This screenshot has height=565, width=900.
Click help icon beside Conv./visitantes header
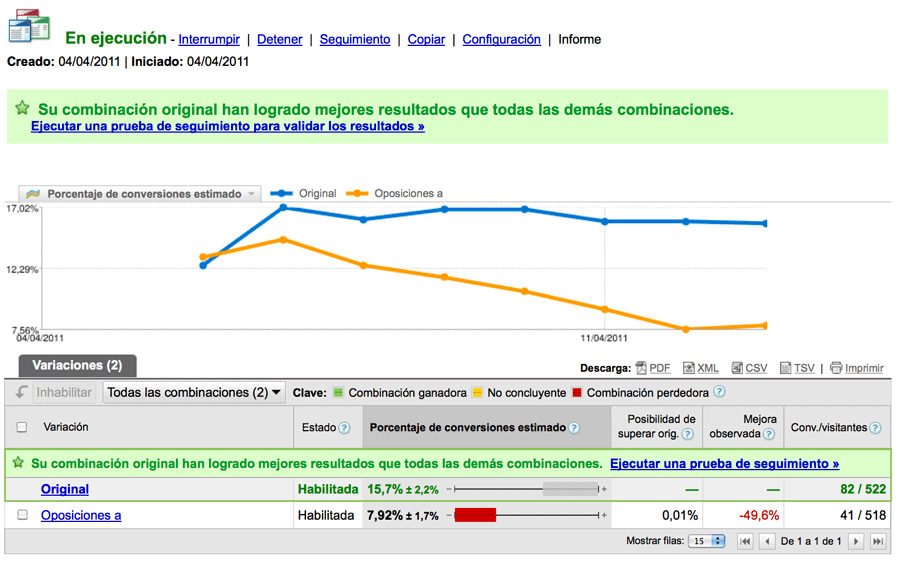pos(875,428)
